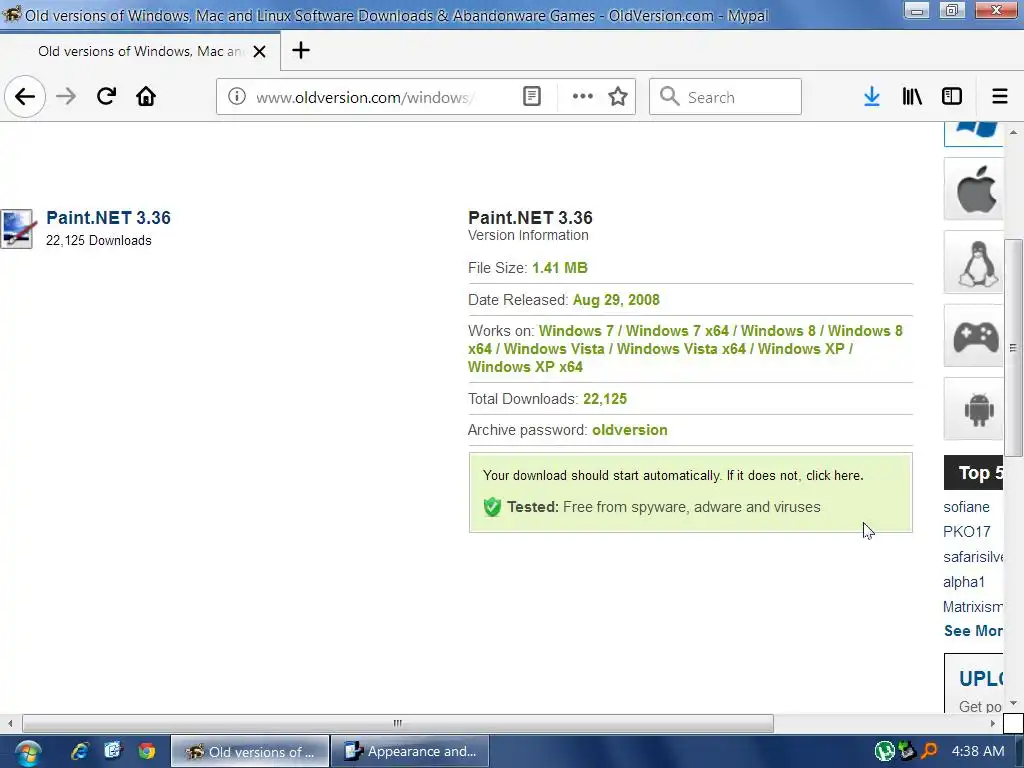Click the 'click here' download link
This screenshot has width=1024, height=768.
coord(833,475)
